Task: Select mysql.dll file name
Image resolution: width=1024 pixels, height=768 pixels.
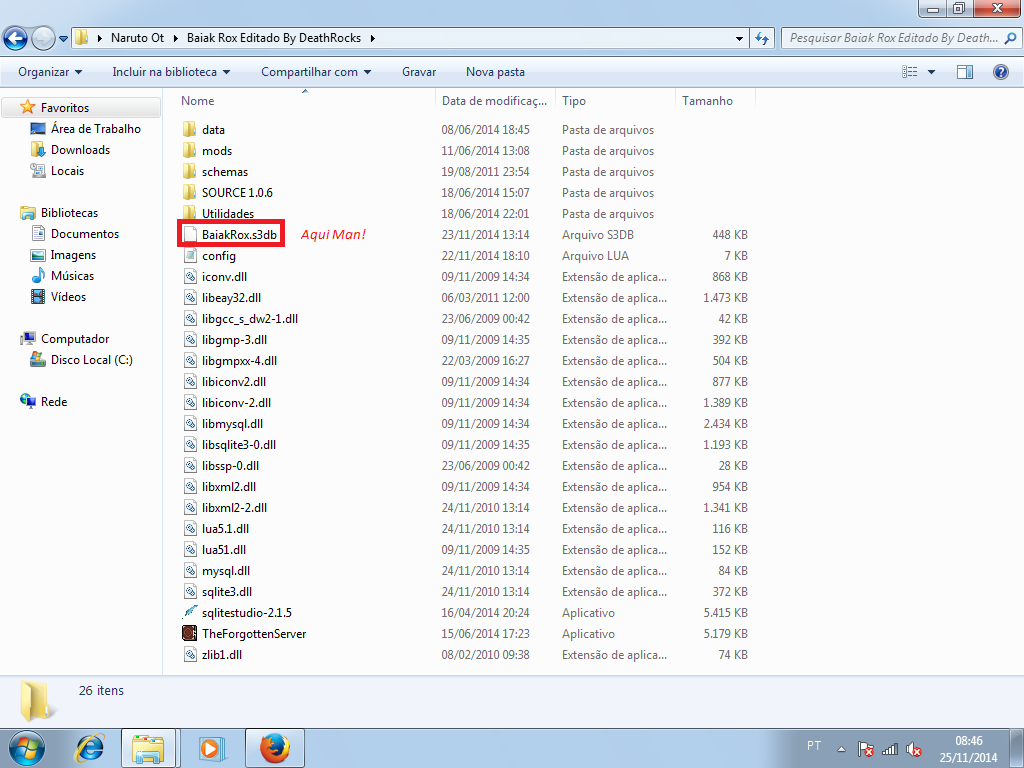Action: coord(226,571)
